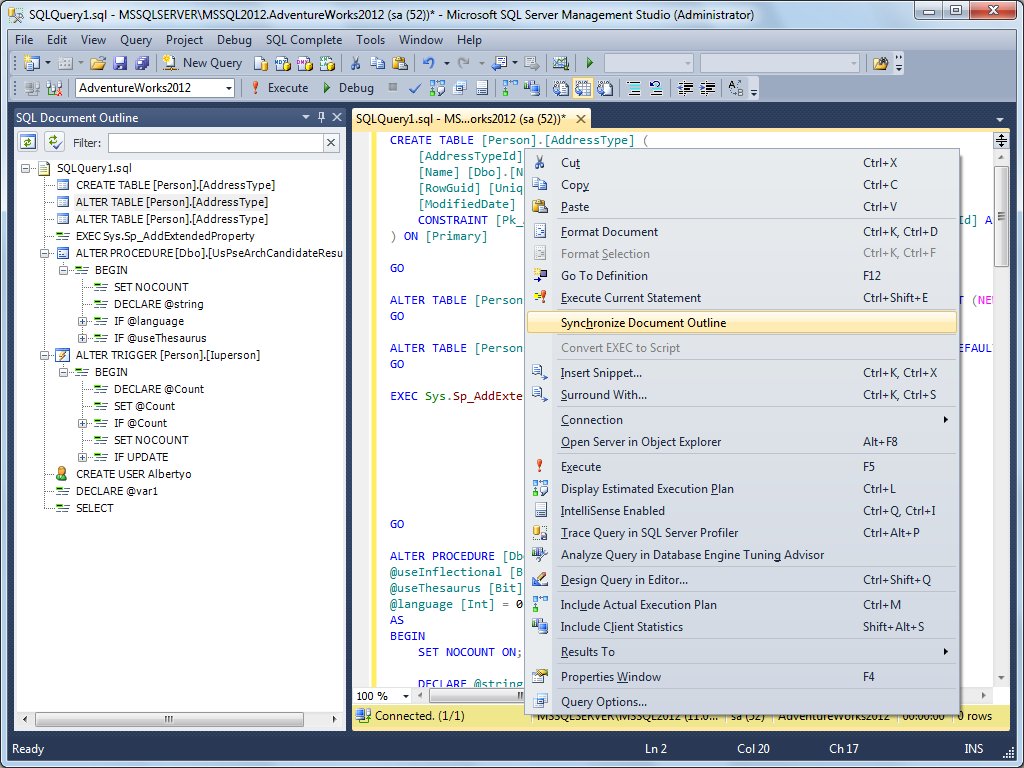Choose Synchronize Document Outline from context menu
The height and width of the screenshot is (768, 1024).
[x=742, y=323]
